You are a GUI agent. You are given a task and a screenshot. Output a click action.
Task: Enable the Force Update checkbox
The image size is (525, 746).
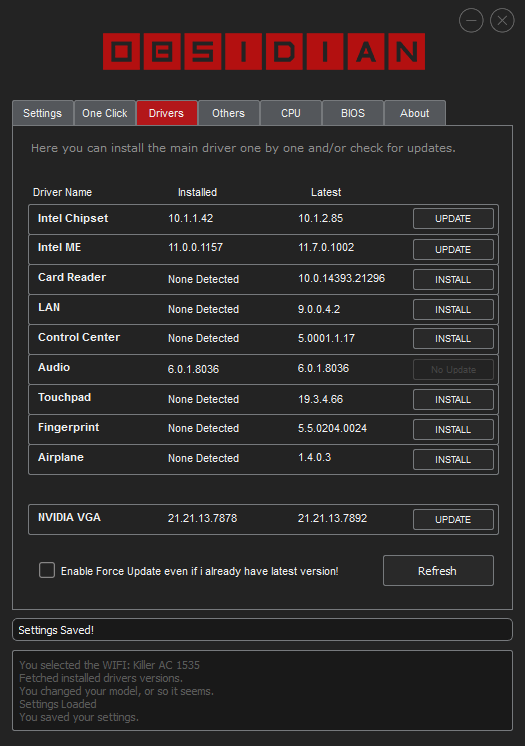pyautogui.click(x=47, y=570)
